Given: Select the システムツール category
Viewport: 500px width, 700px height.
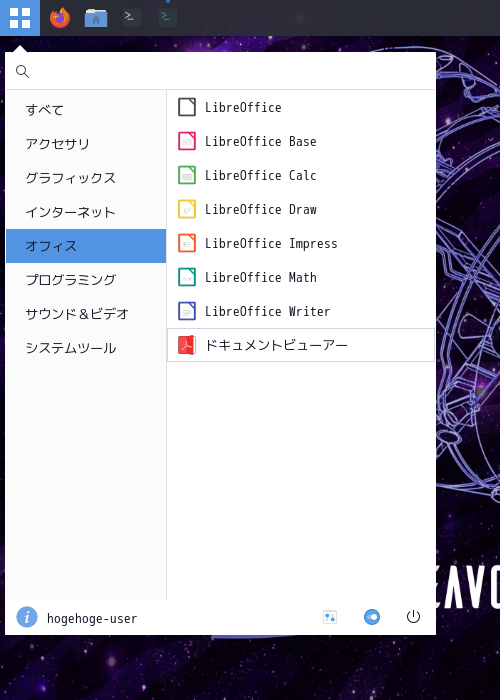Looking at the screenshot, I should coord(86,348).
